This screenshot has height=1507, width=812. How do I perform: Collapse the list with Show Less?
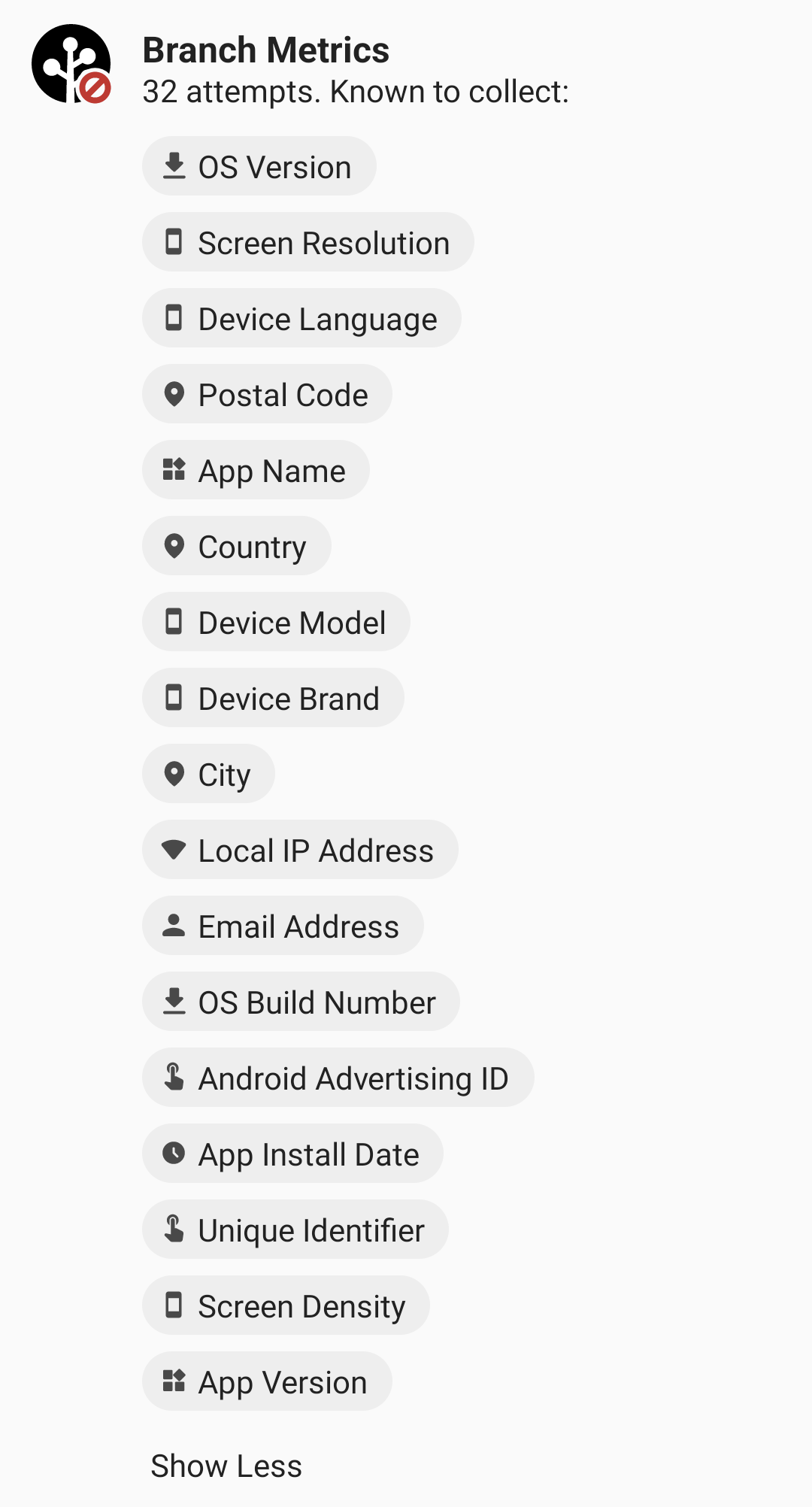point(226,1466)
